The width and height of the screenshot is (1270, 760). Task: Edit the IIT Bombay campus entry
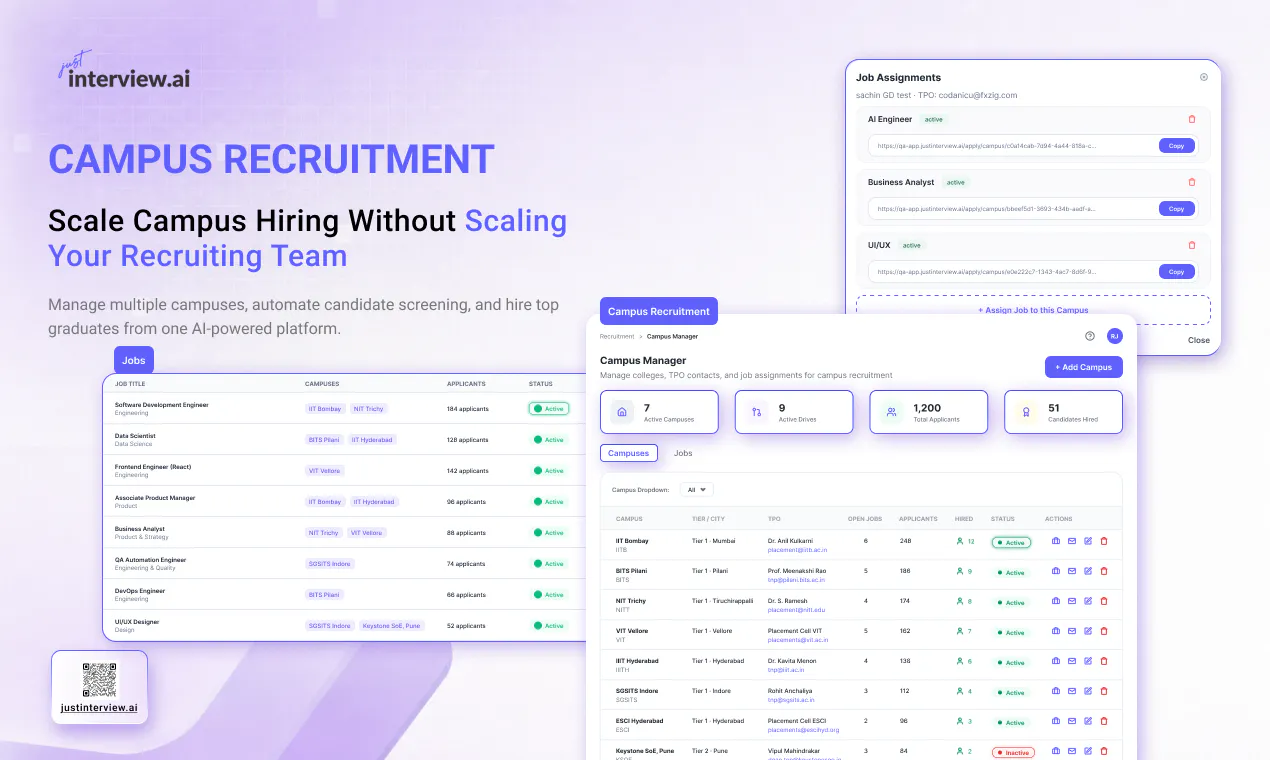pyautogui.click(x=1088, y=541)
